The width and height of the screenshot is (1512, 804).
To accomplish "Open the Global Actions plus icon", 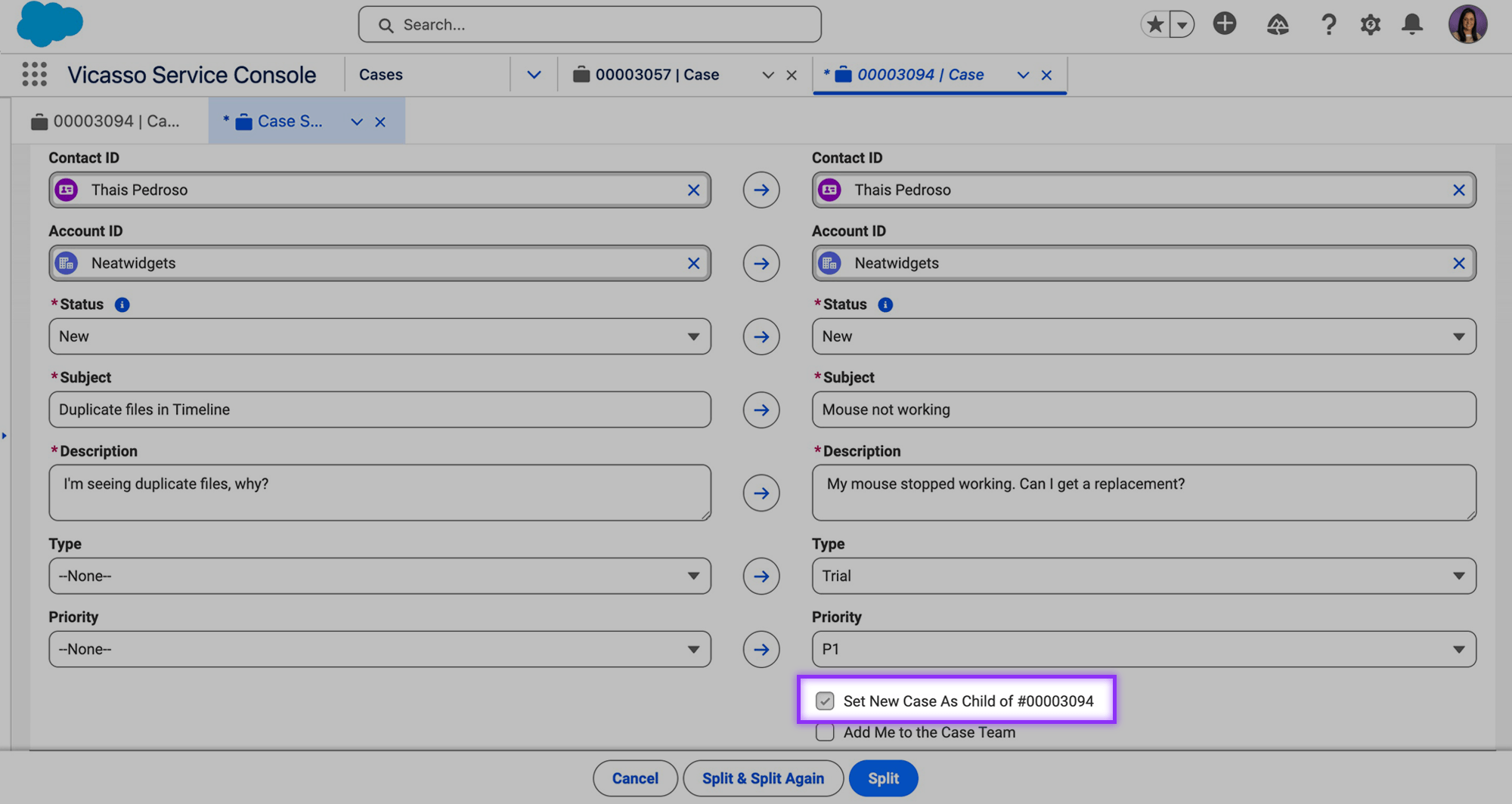I will pos(1225,23).
